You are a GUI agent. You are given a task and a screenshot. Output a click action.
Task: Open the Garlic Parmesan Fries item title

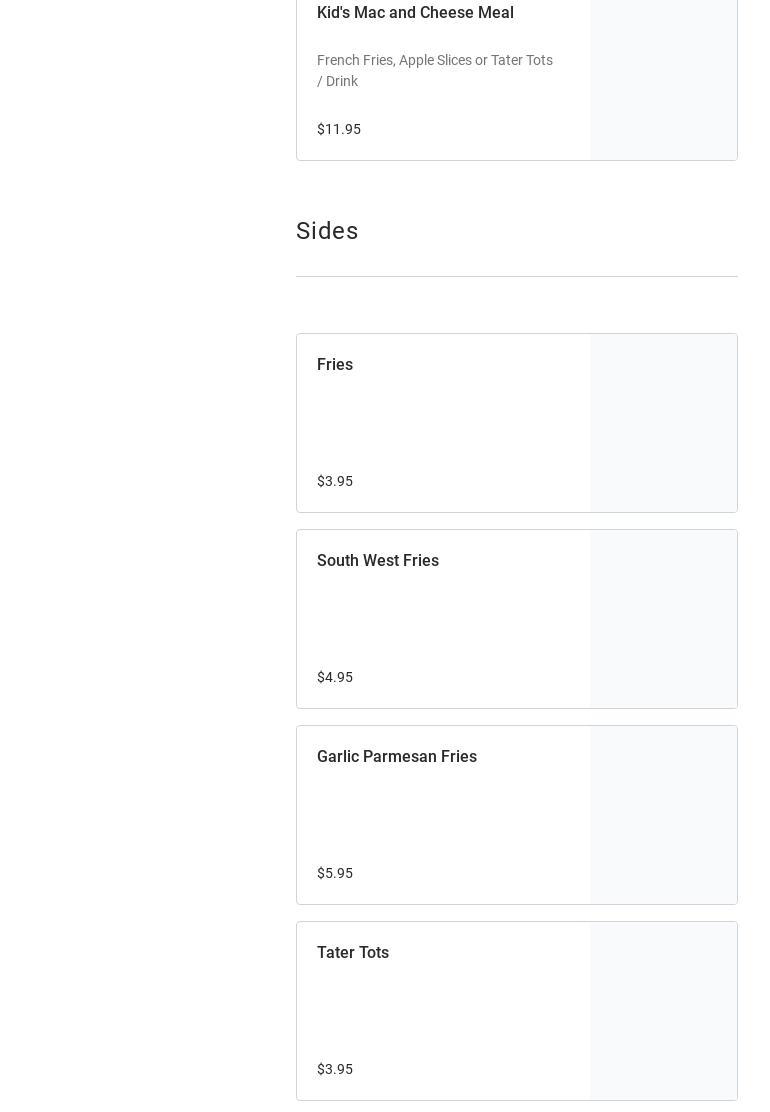[x=397, y=757]
